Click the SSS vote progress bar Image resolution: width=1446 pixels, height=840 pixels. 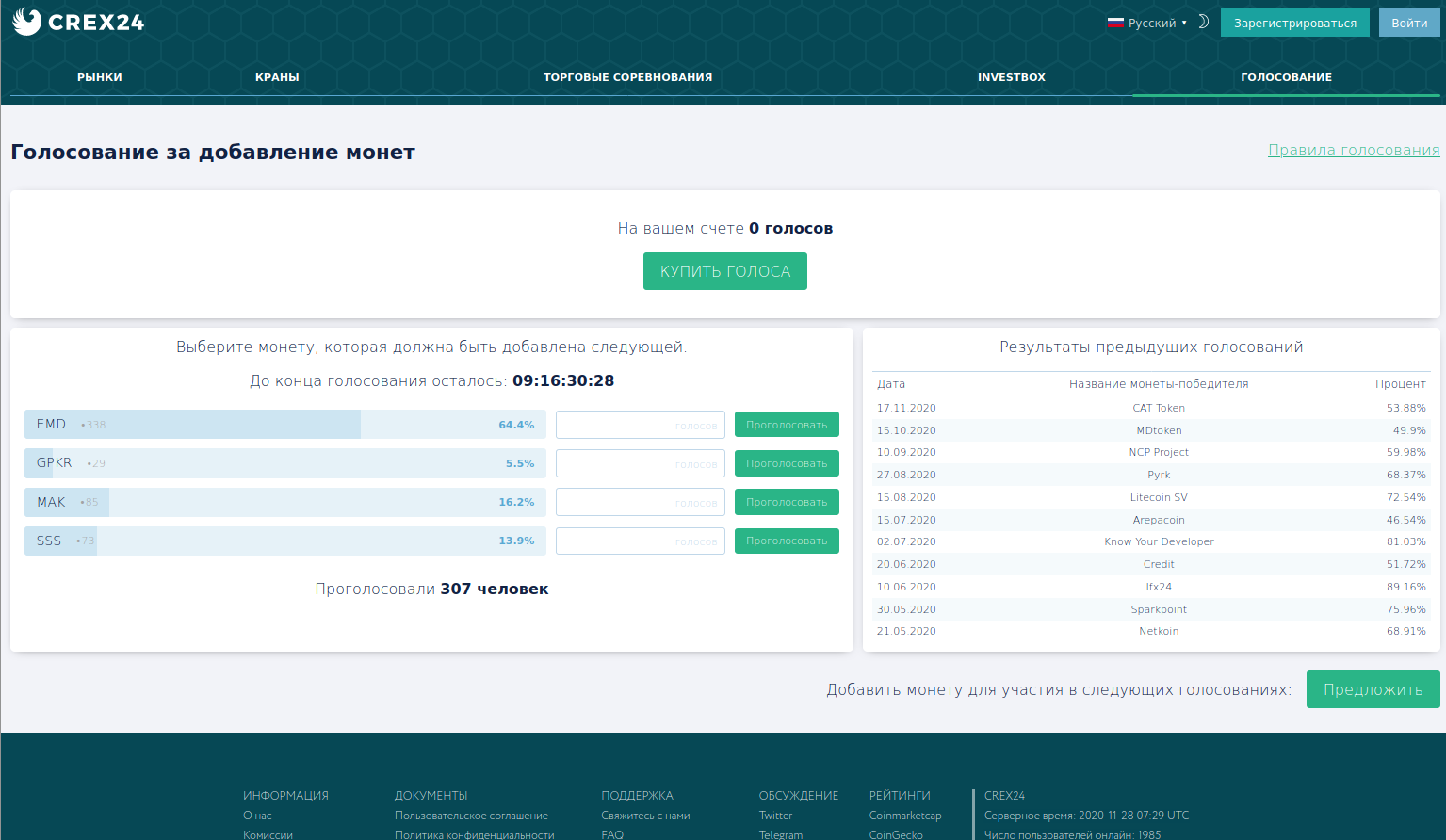click(285, 541)
